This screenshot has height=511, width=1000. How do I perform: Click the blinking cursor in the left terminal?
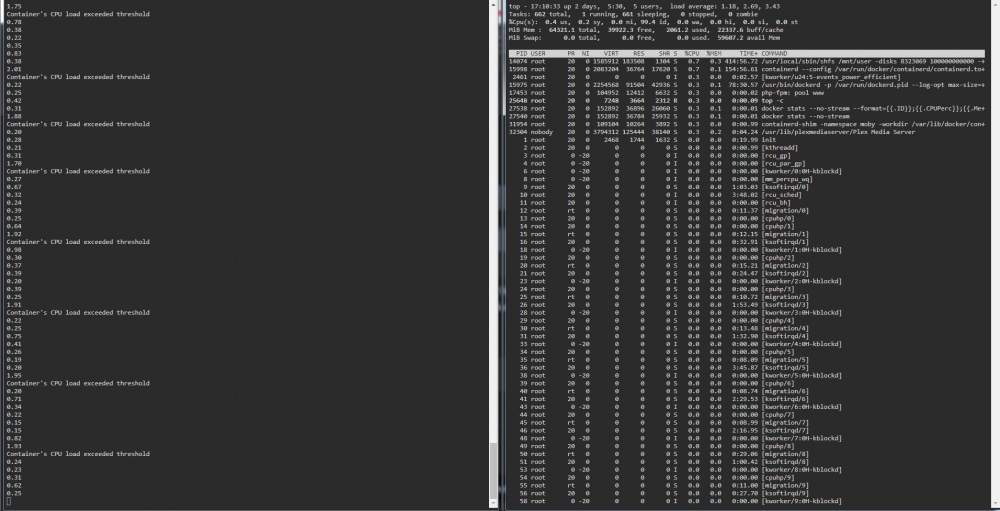point(8,501)
